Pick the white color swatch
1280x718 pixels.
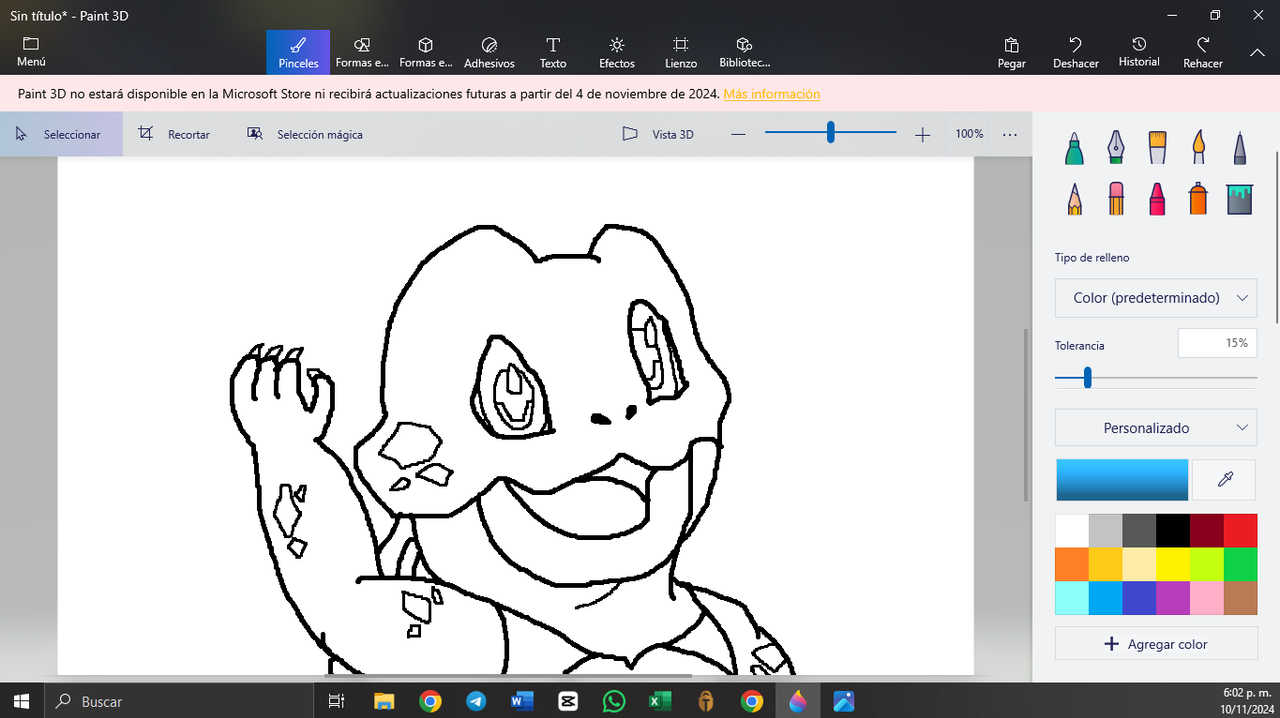click(1072, 530)
